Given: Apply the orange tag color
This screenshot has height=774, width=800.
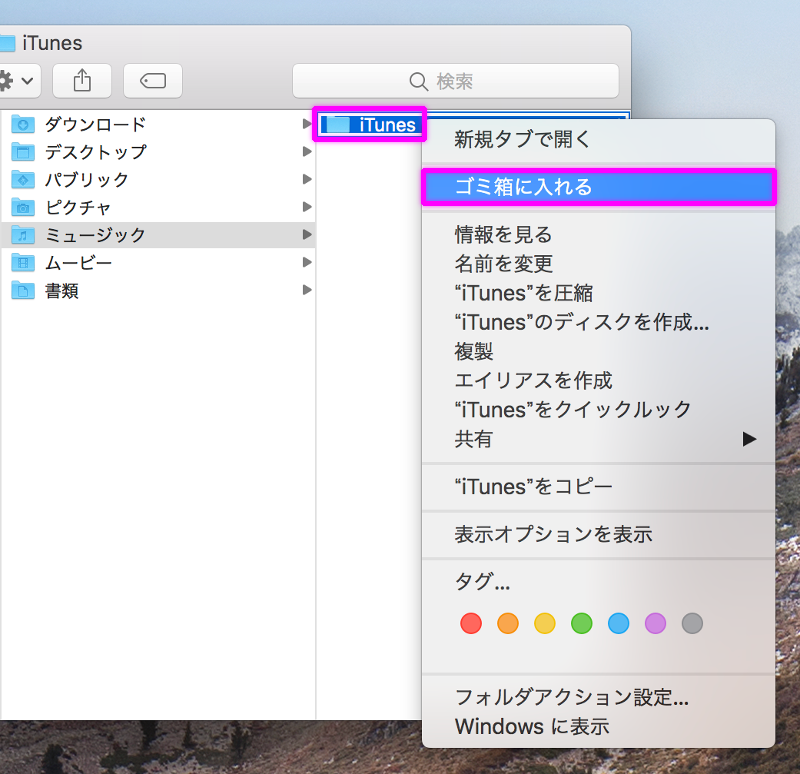Looking at the screenshot, I should point(508,623).
